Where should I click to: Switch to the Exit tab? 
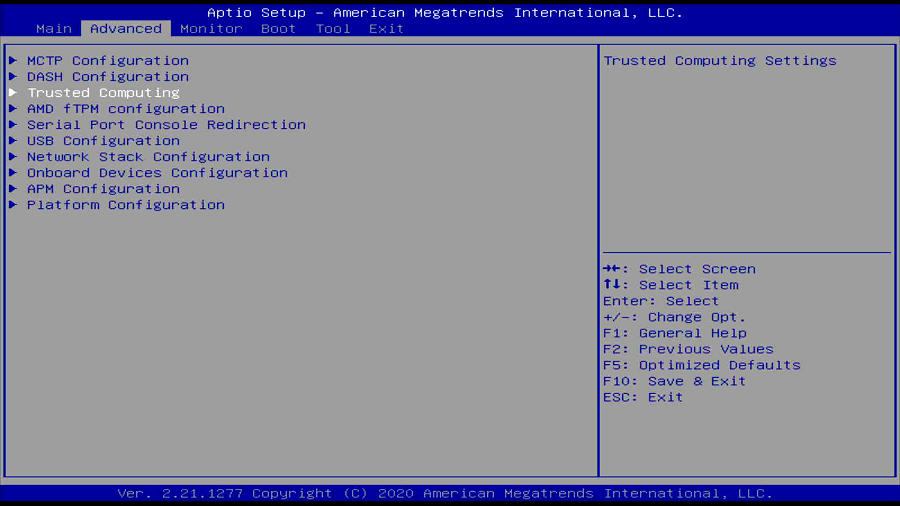pyautogui.click(x=386, y=29)
